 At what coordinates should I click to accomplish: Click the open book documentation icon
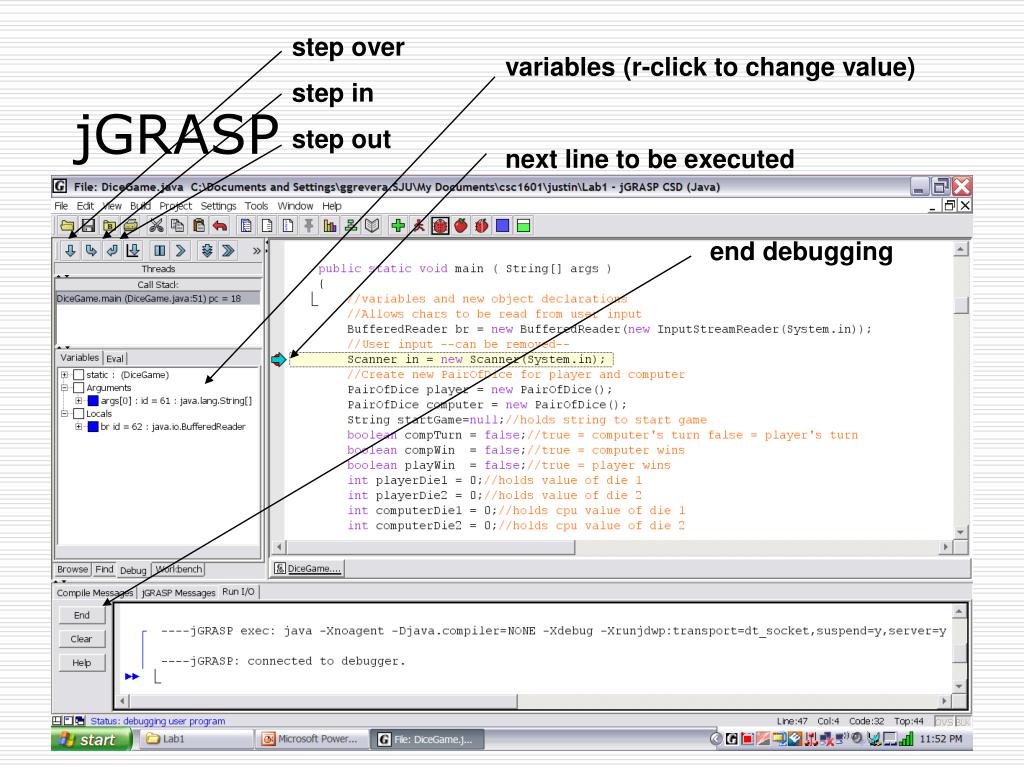[x=372, y=226]
